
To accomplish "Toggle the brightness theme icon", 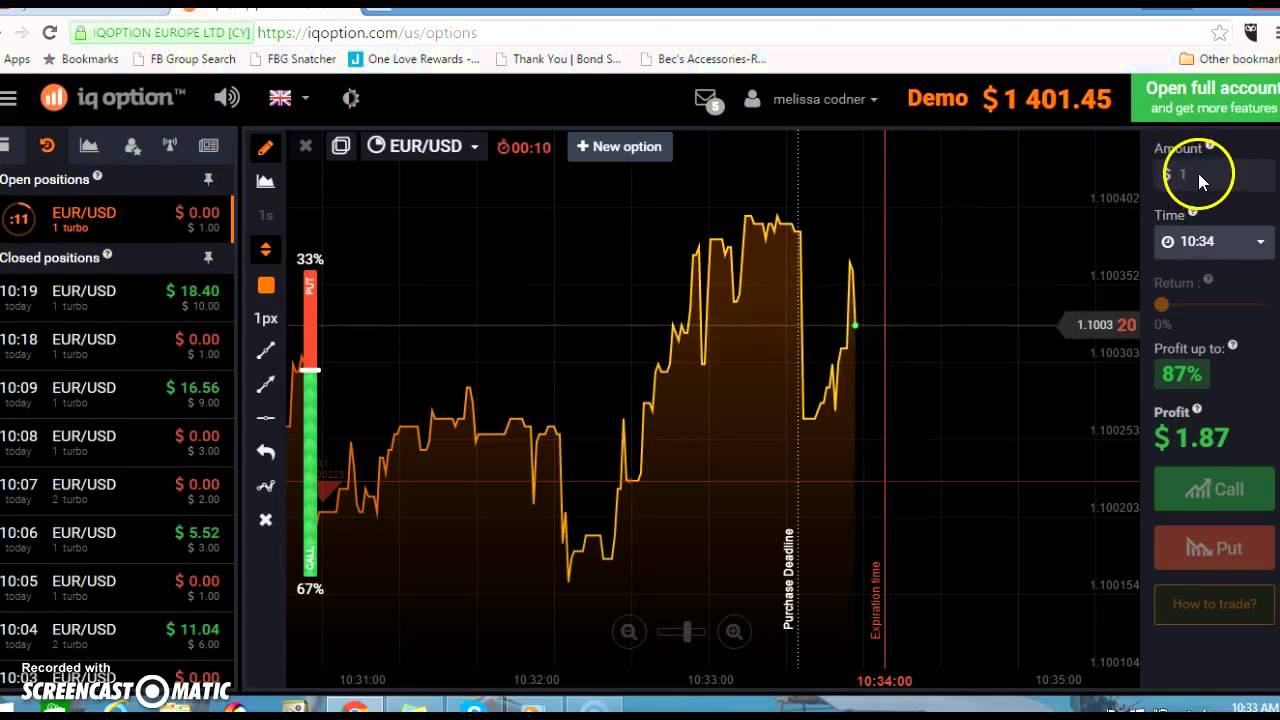I will [350, 98].
